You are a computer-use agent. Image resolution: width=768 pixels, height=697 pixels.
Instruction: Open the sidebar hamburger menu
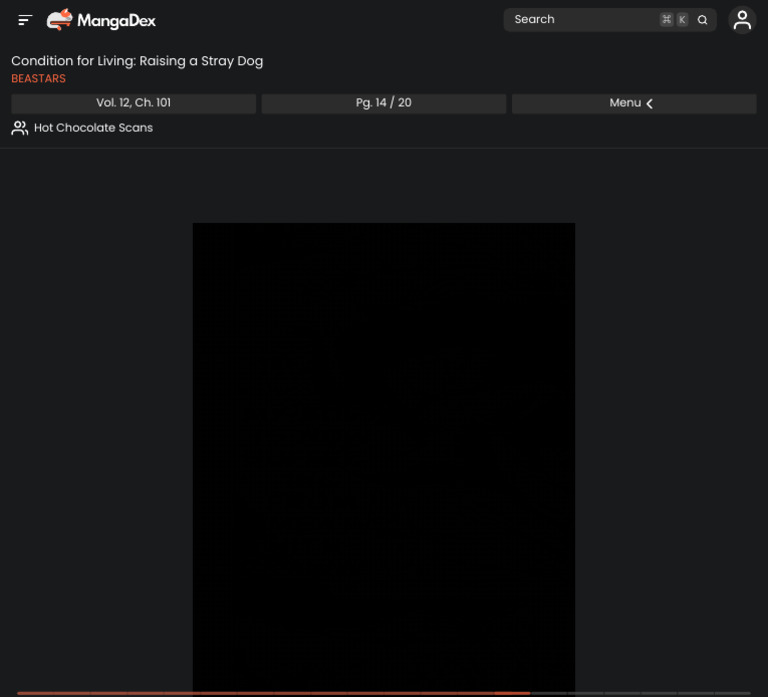tap(25, 20)
